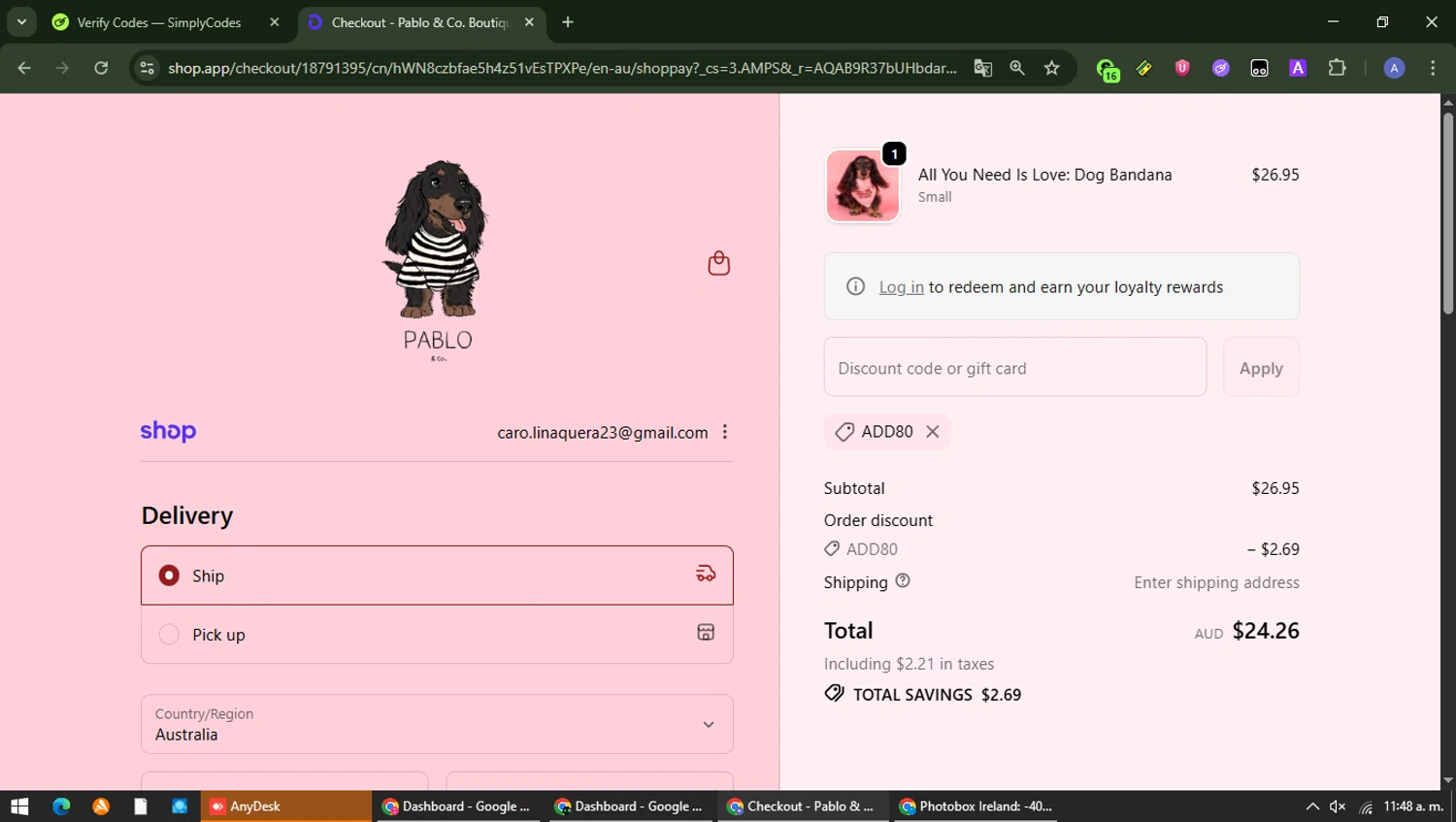Viewport: 1456px width, 822px height.
Task: Open the Country/Region dropdown
Action: click(437, 724)
